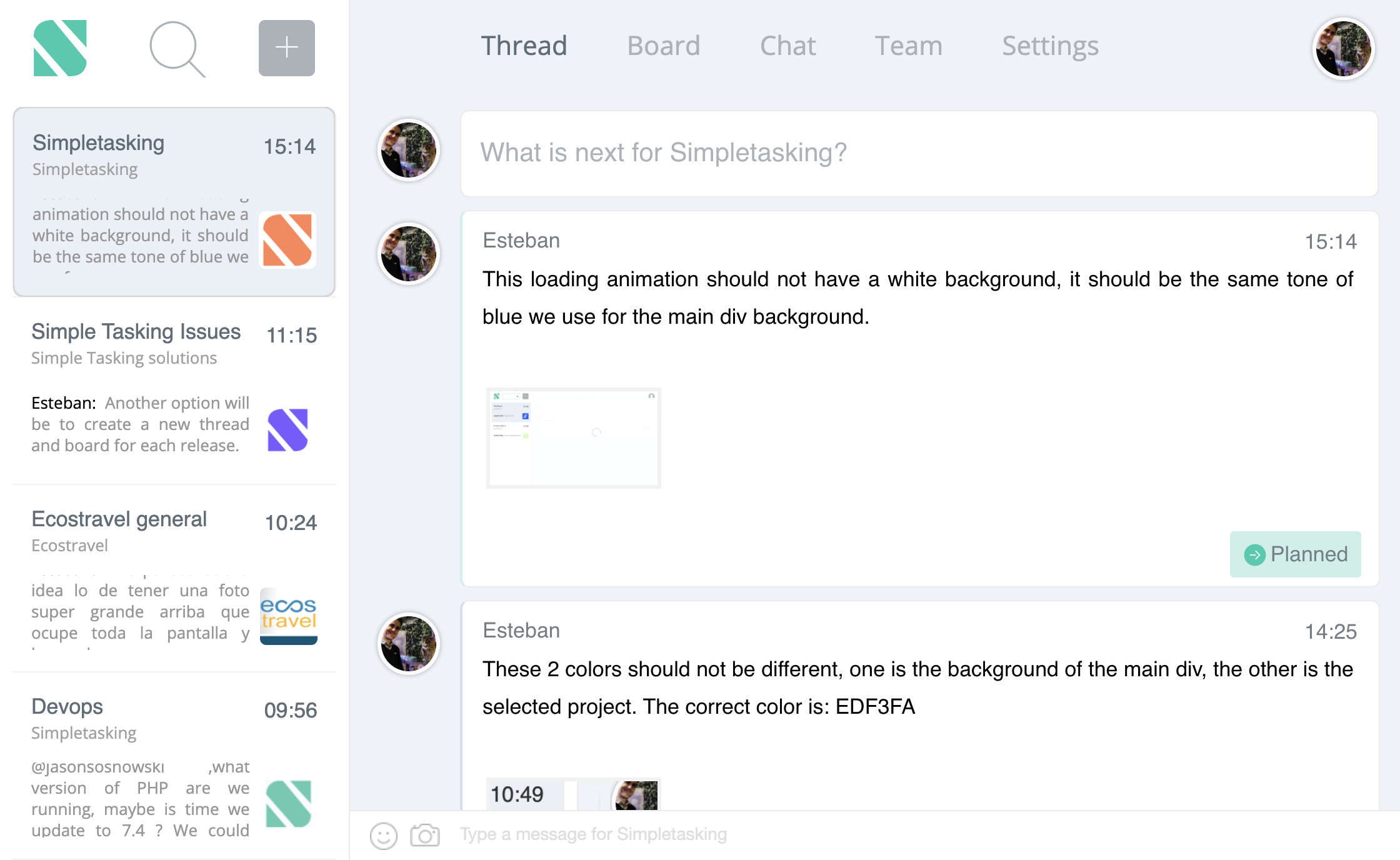Open the Team tab
The image size is (1400, 860).
coord(908,46)
